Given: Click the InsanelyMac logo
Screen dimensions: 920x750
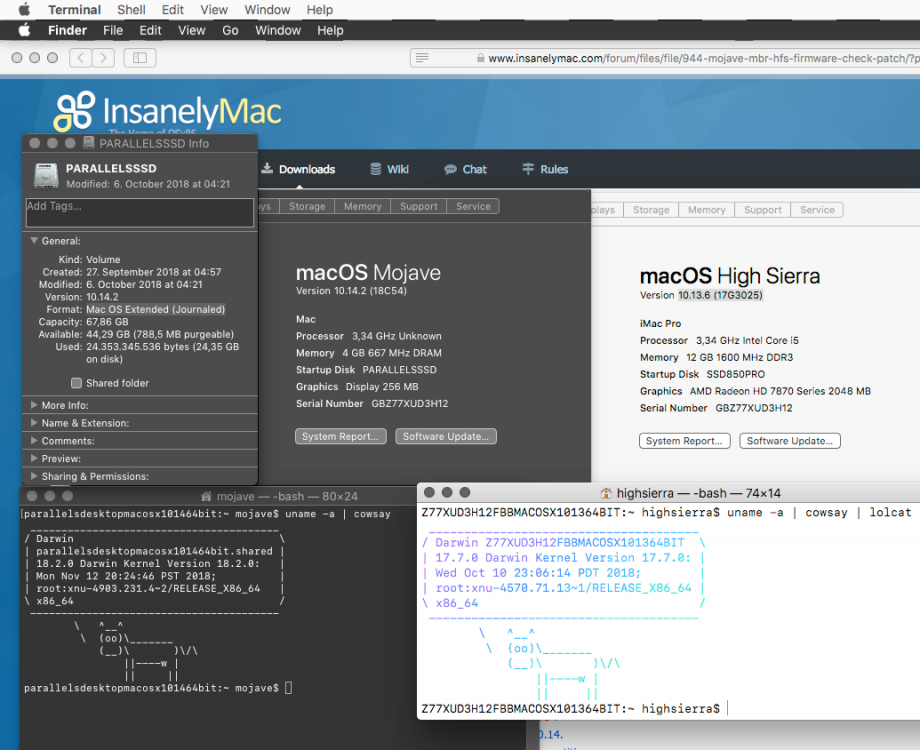Looking at the screenshot, I should coord(167,112).
